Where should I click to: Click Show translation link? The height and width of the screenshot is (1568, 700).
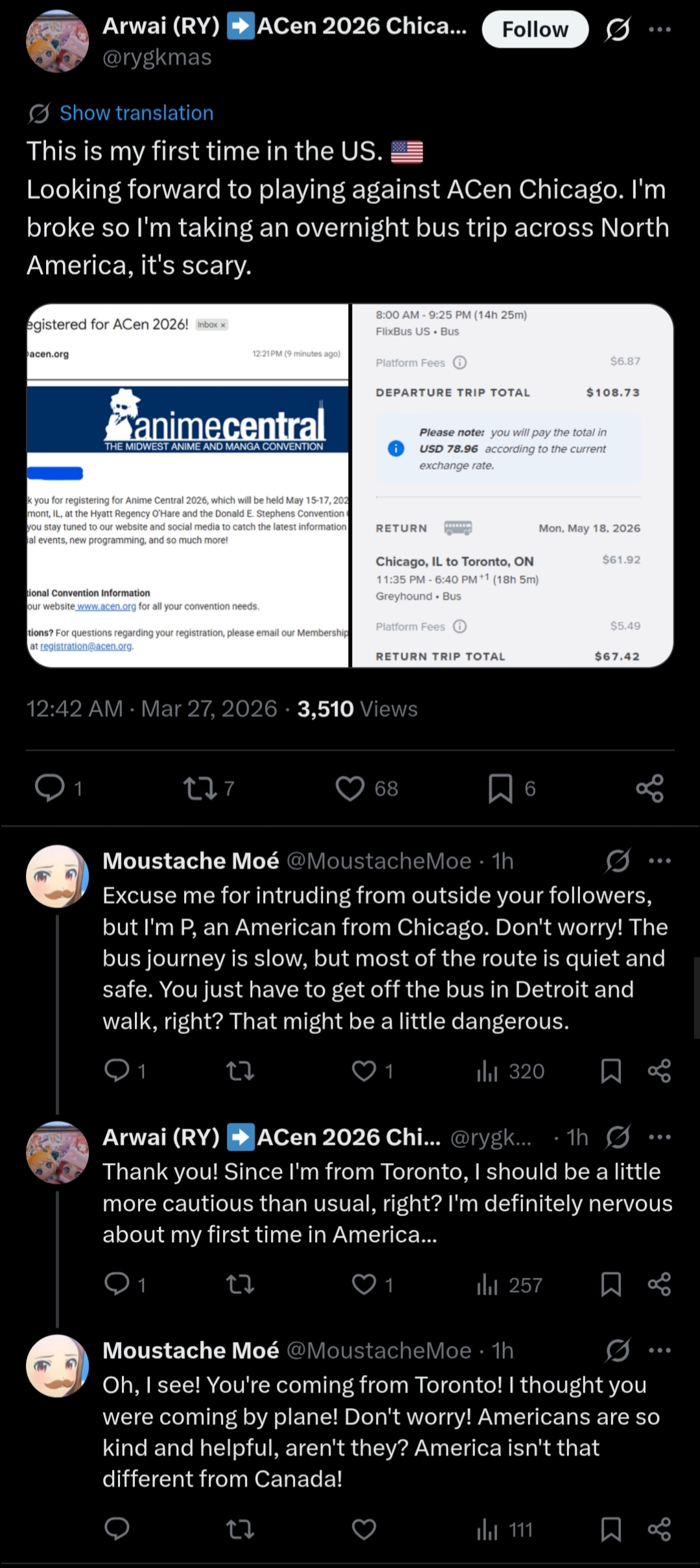click(136, 113)
